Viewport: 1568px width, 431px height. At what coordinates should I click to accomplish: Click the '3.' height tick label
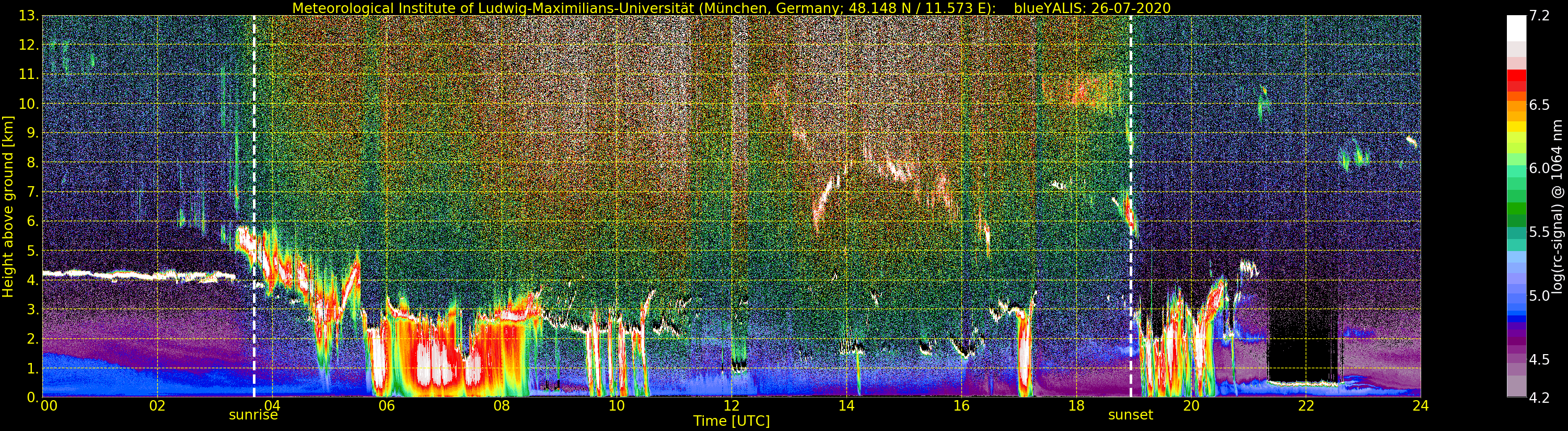point(33,309)
